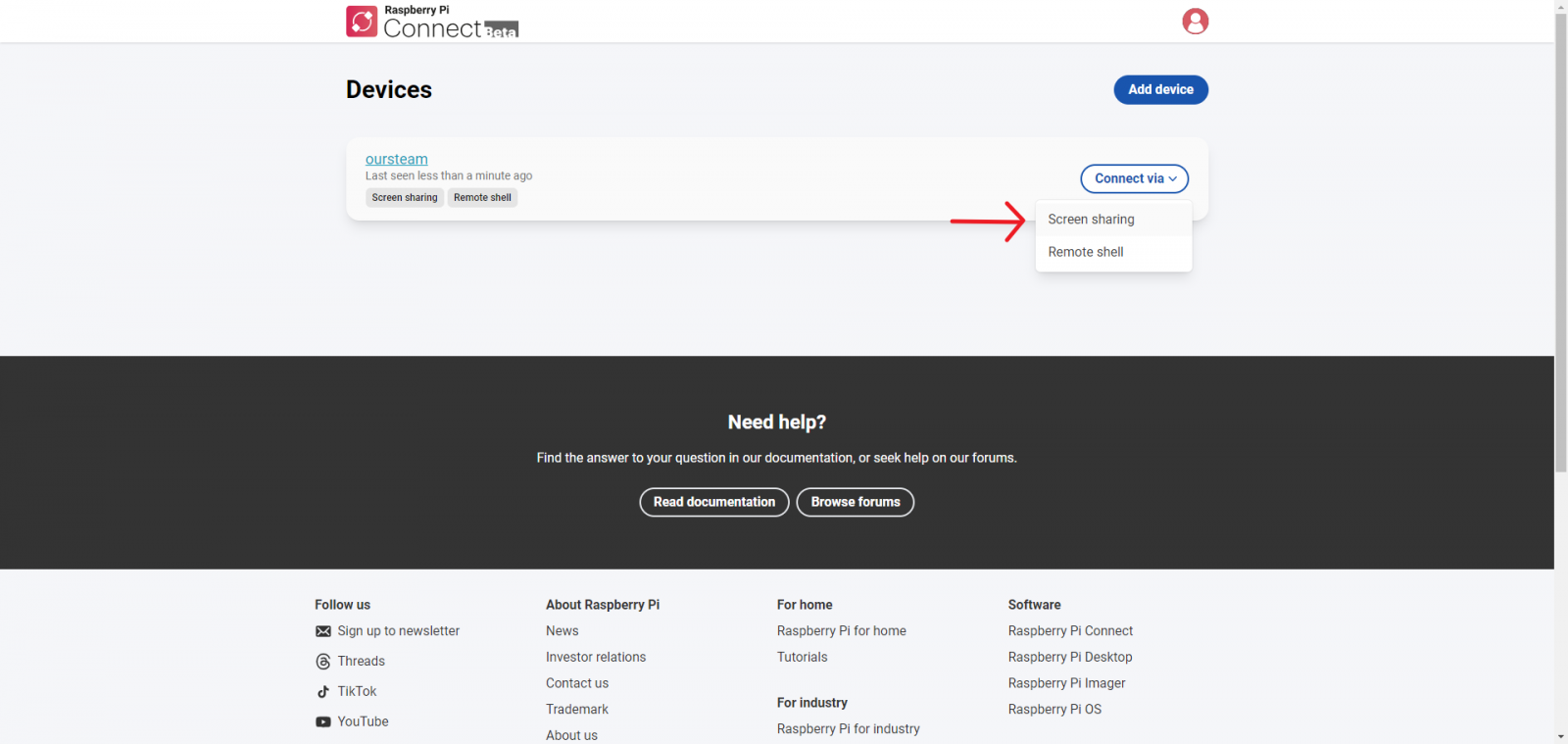Open the Raspberry Pi Desktop link
The height and width of the screenshot is (744, 1568).
point(1070,657)
